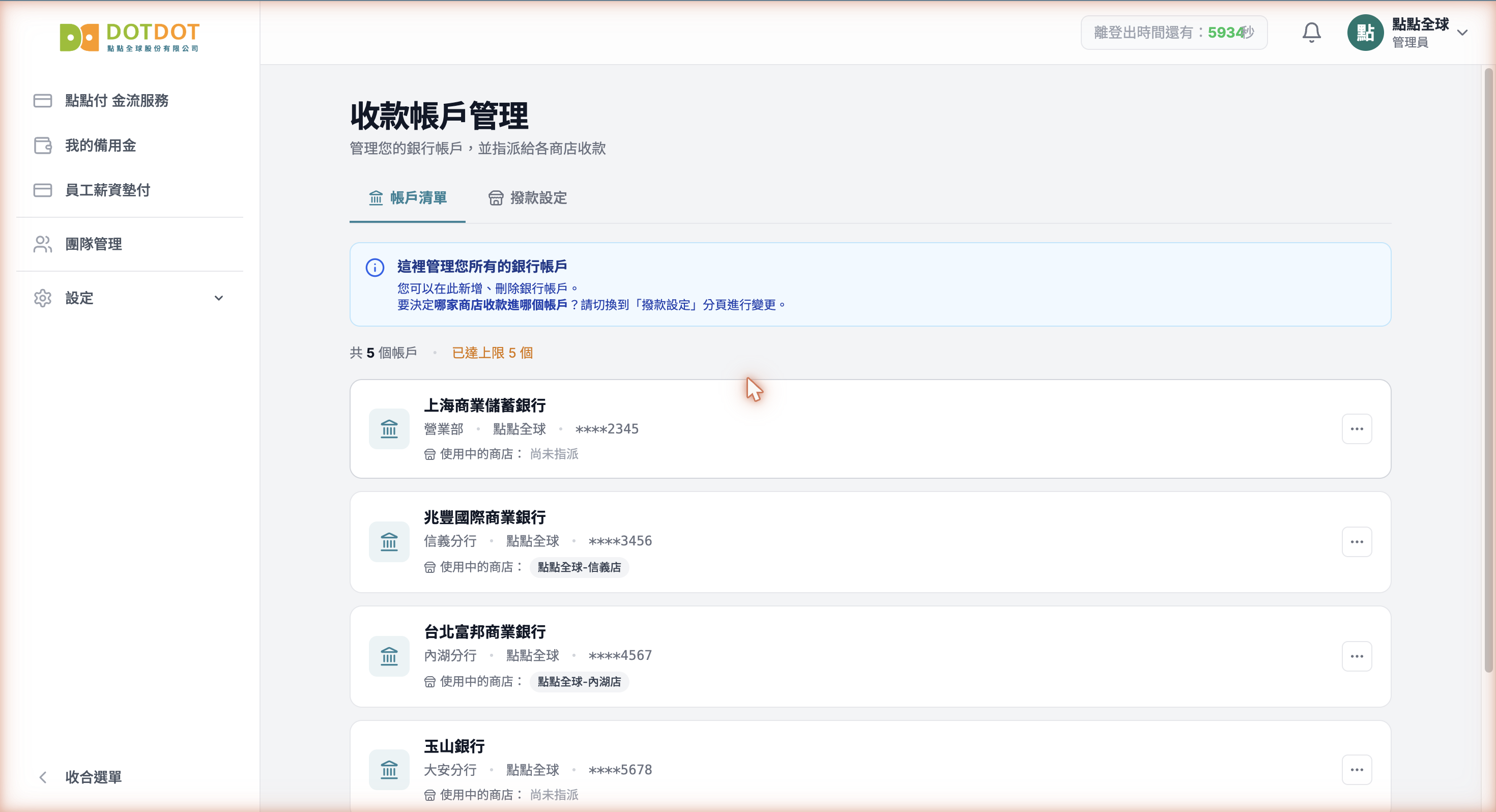Image resolution: width=1496 pixels, height=812 pixels.
Task: Switch to the 撥款設定 tab
Action: (x=527, y=198)
